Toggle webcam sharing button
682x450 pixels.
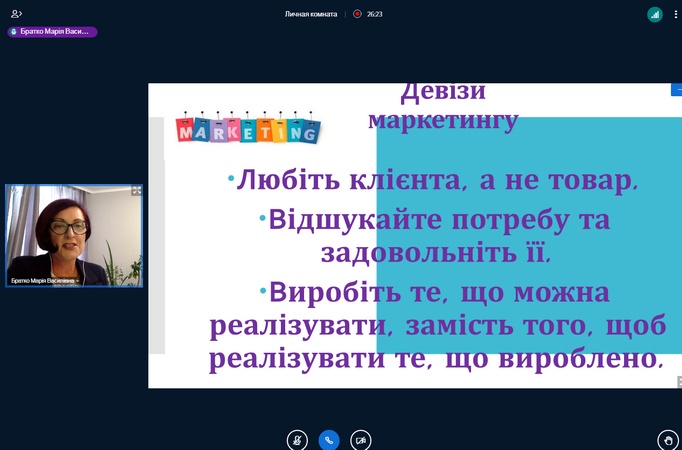coord(361,439)
